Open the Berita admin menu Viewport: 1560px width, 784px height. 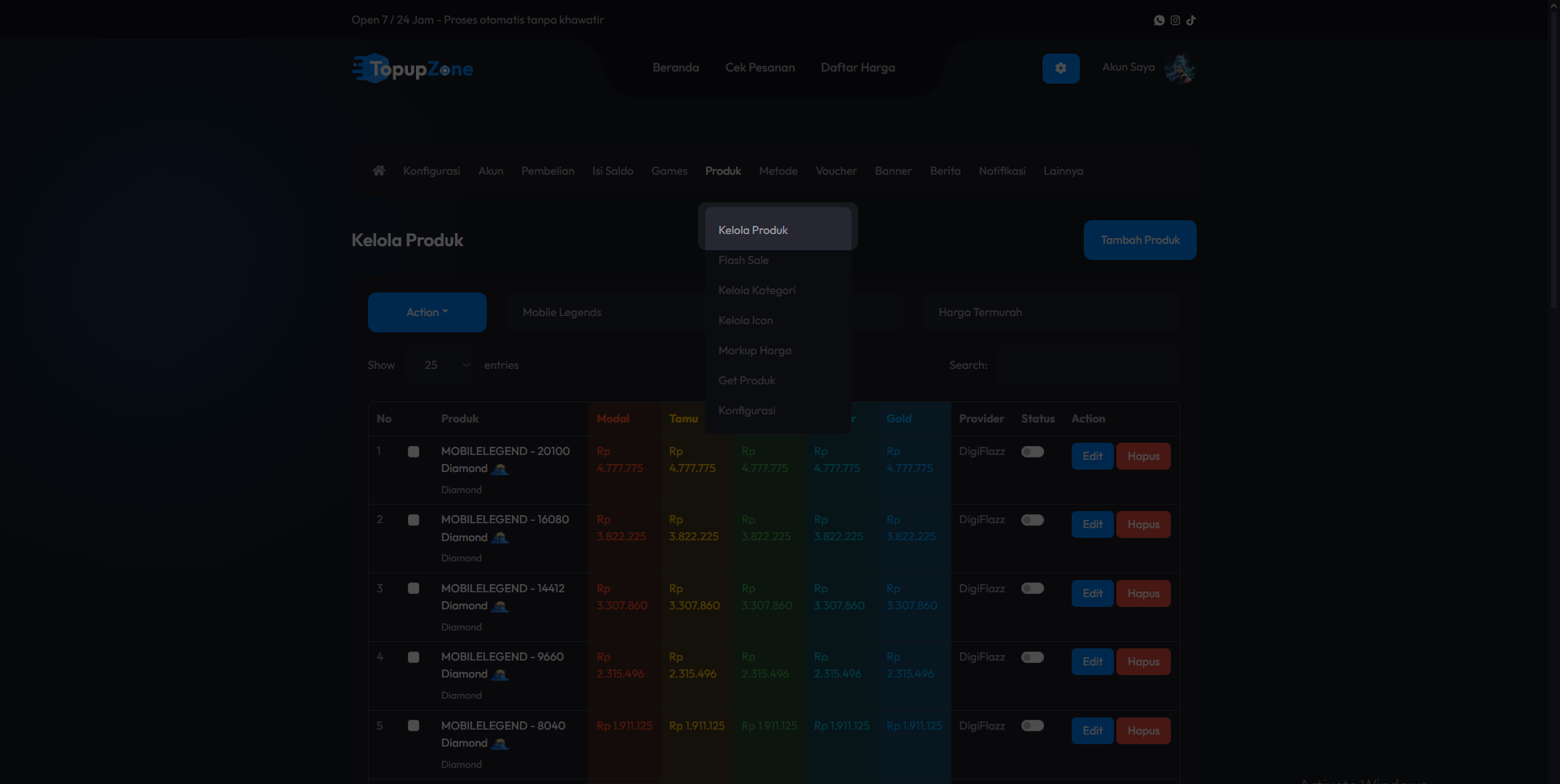coord(945,171)
